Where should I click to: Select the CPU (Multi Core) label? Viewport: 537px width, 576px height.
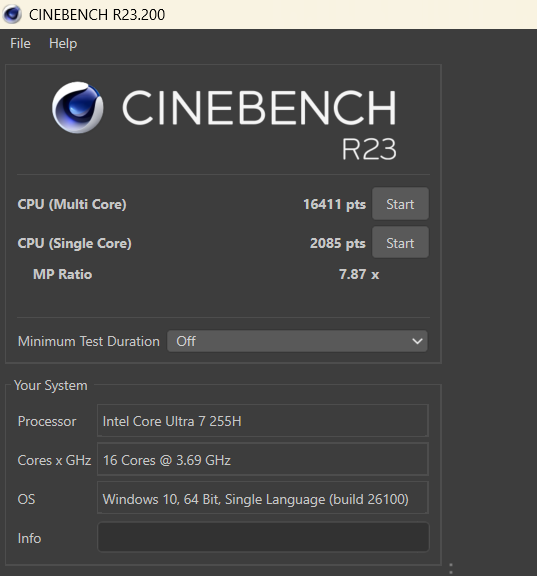tap(72, 204)
